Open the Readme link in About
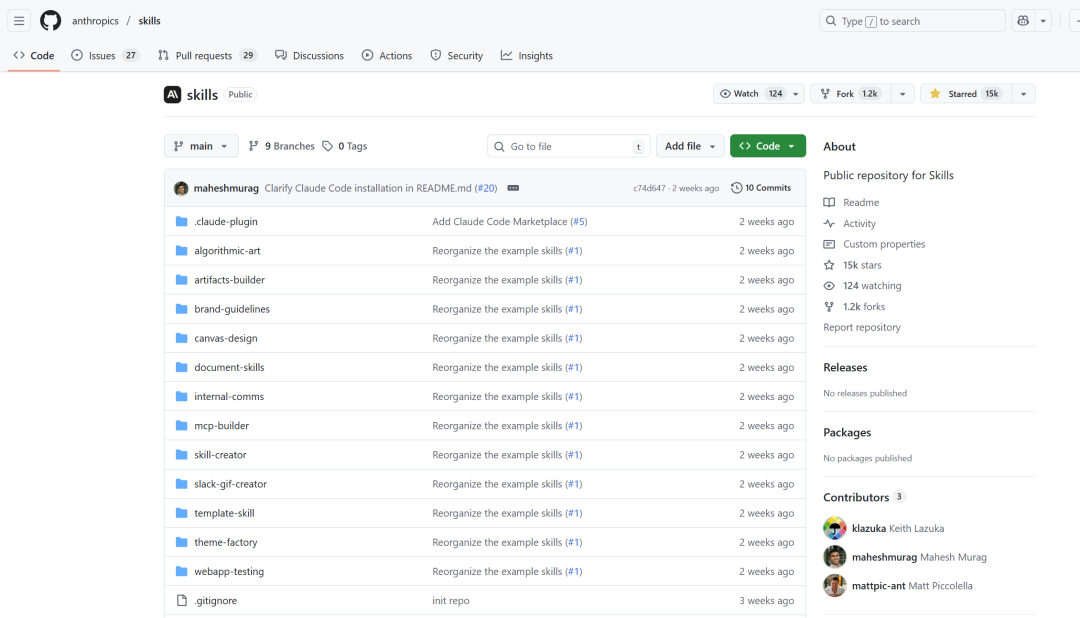The image size is (1080, 618). 851,203
